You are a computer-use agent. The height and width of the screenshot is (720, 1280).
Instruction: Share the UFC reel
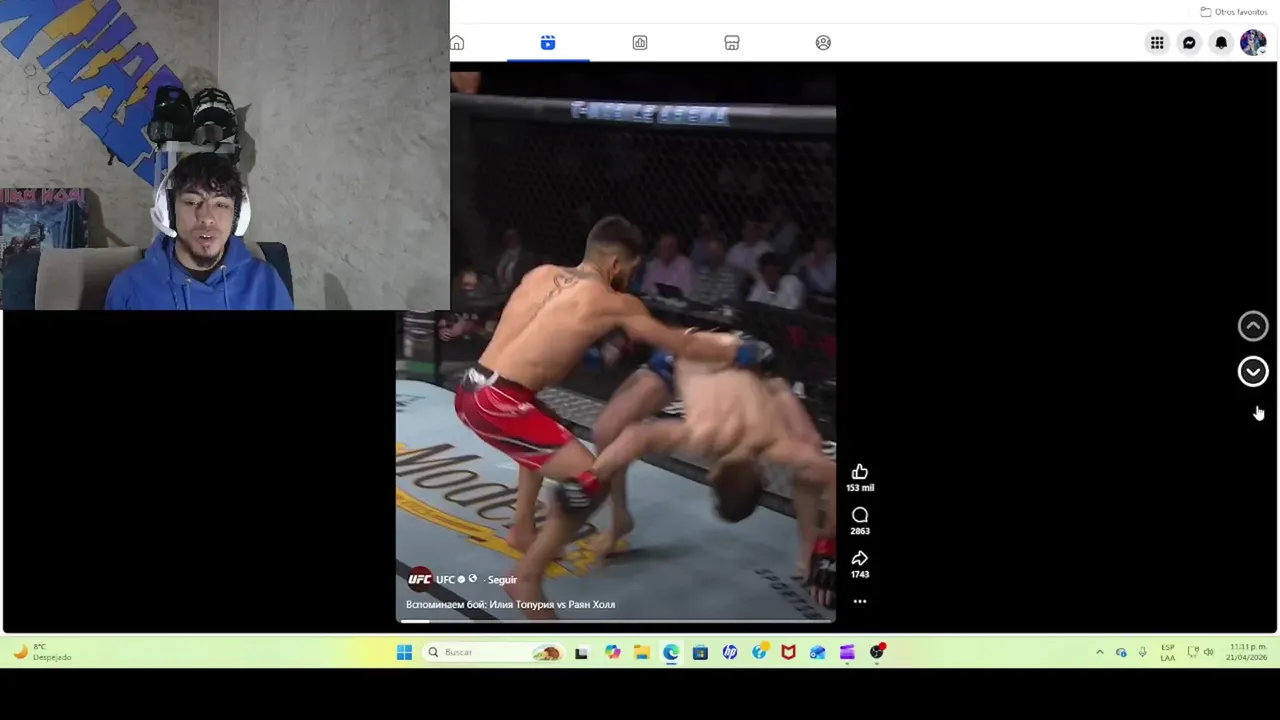tap(860, 559)
